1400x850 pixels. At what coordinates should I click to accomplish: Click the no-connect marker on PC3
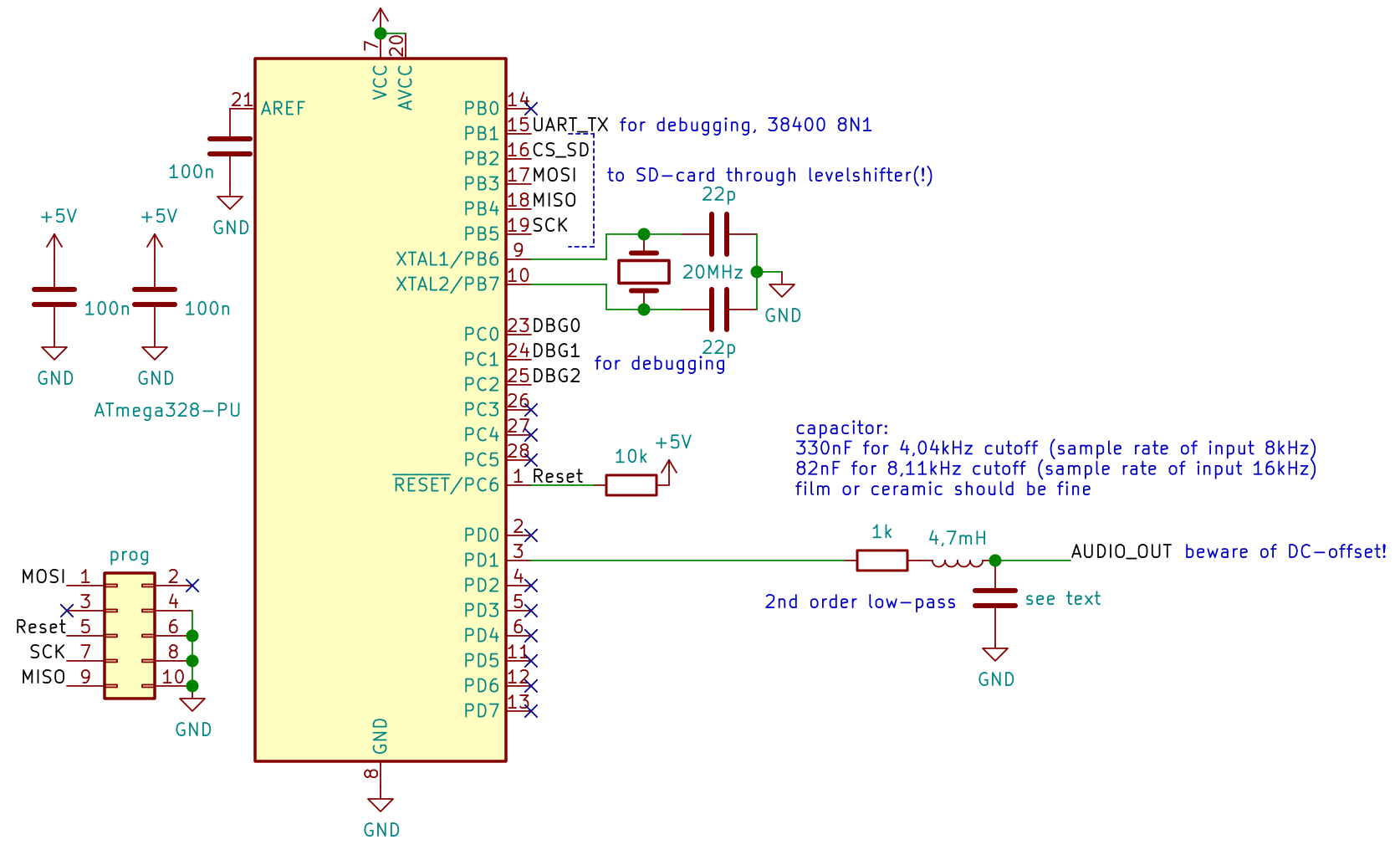coord(530,410)
